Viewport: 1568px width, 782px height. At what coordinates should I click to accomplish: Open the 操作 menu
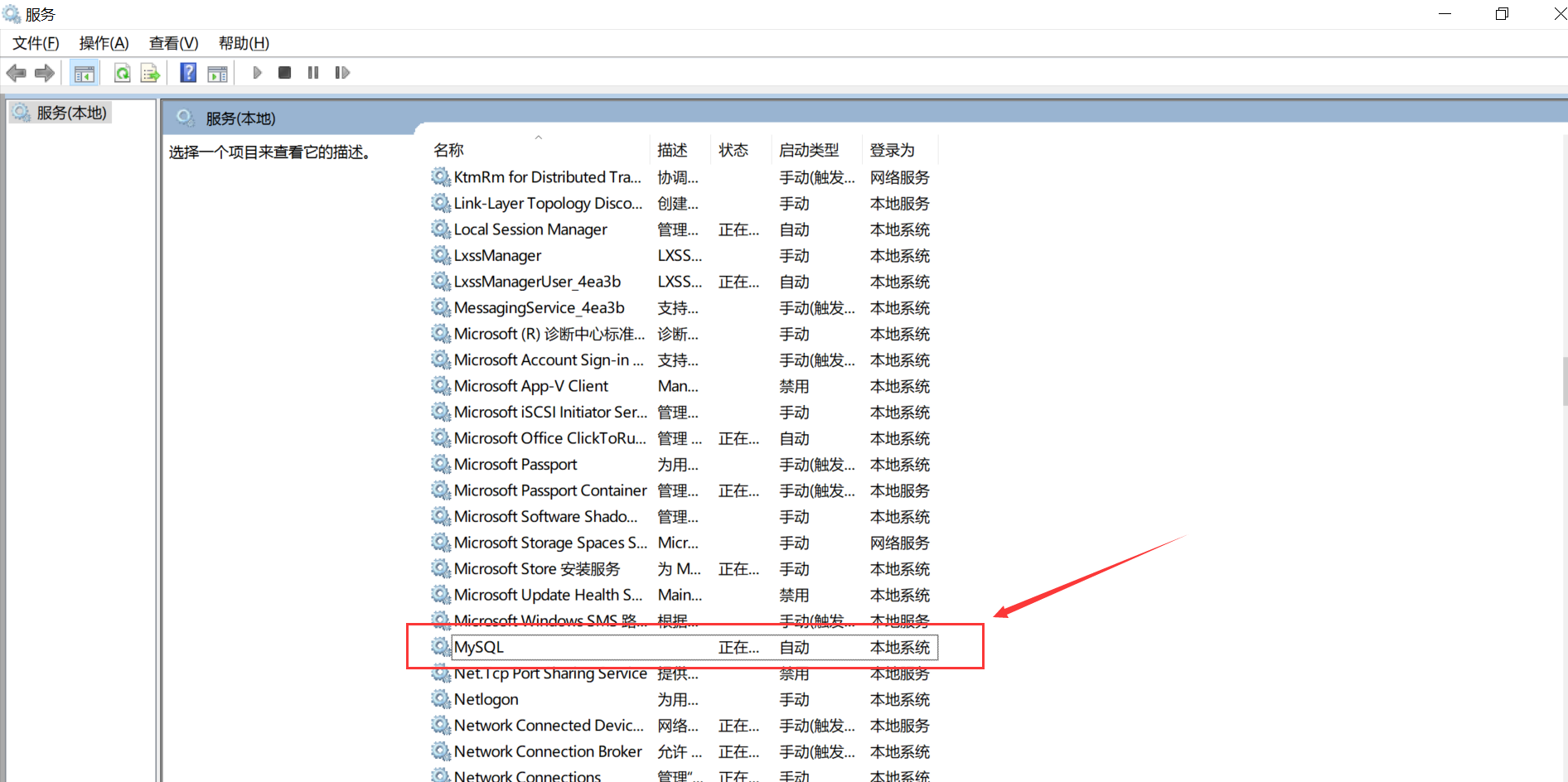click(103, 42)
